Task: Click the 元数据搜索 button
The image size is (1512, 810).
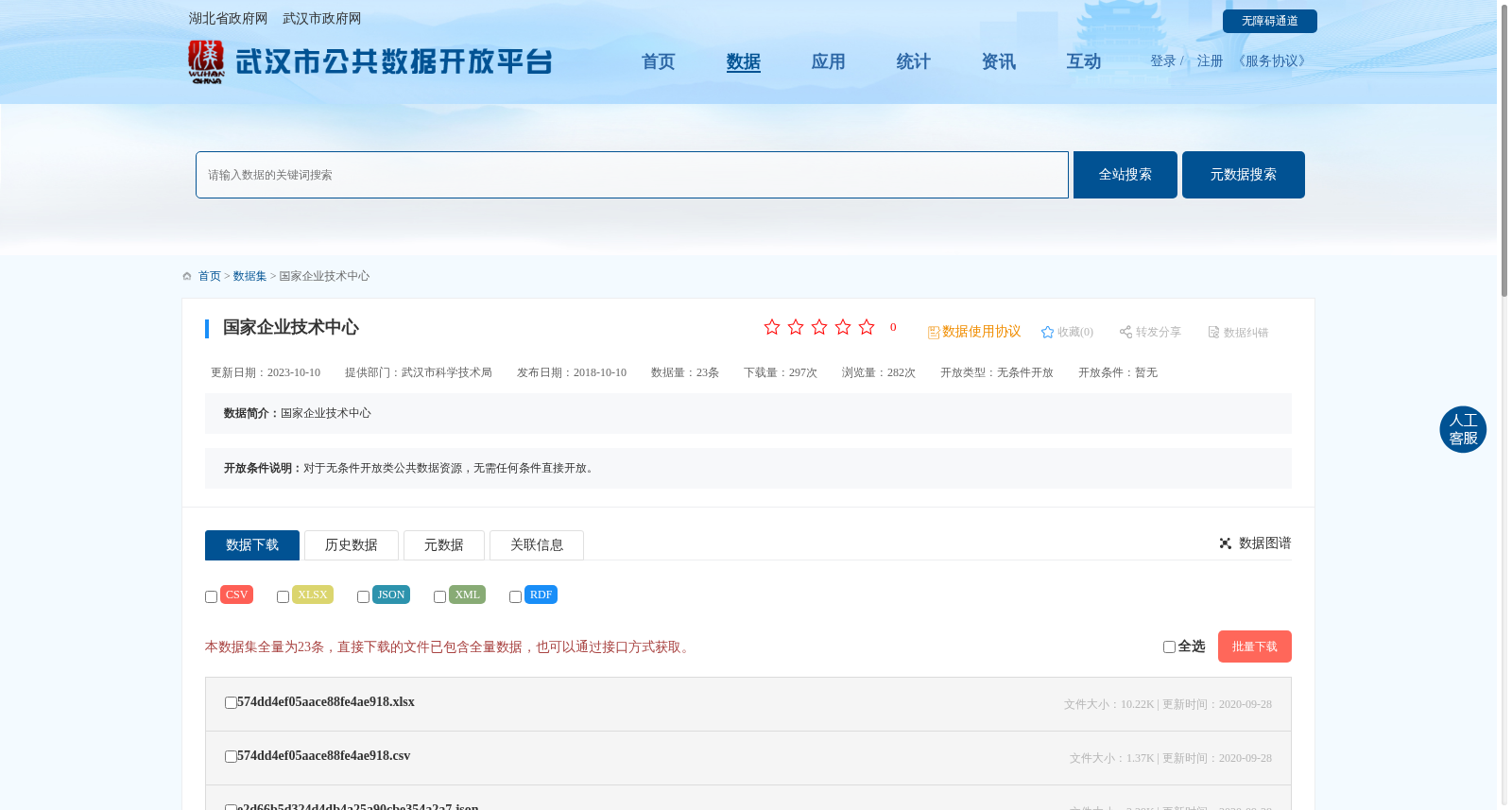Action: click(1244, 175)
